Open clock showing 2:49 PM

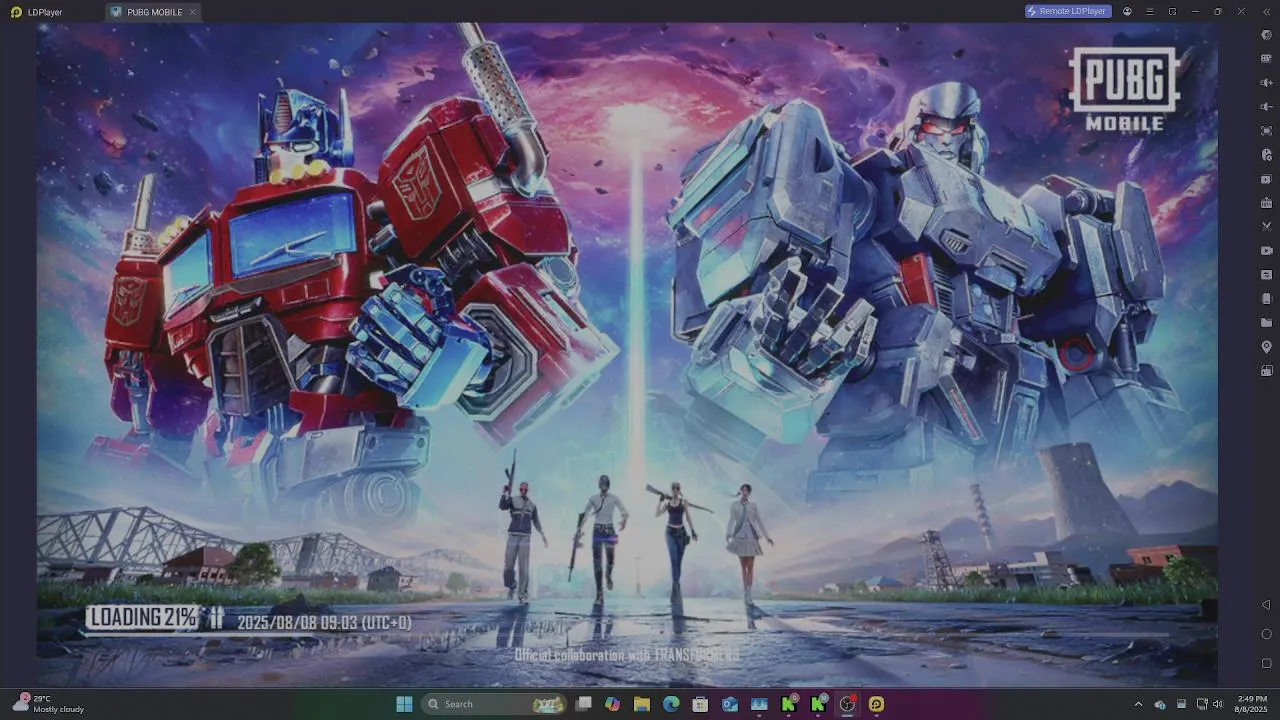coord(1252,704)
